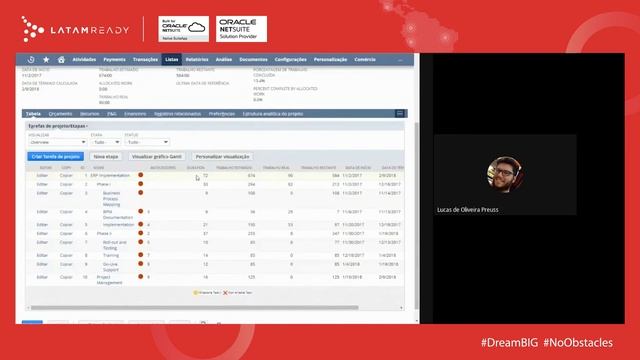Open the Configurações menu
This screenshot has width=640, height=360.
pos(291,60)
